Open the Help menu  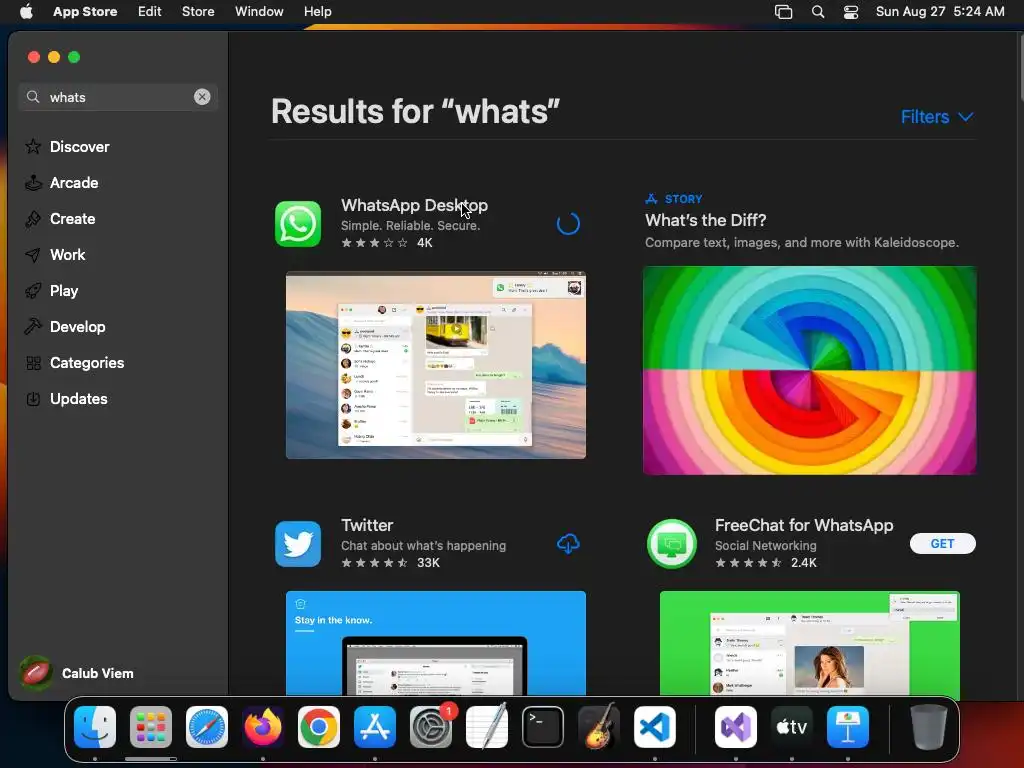(317, 11)
